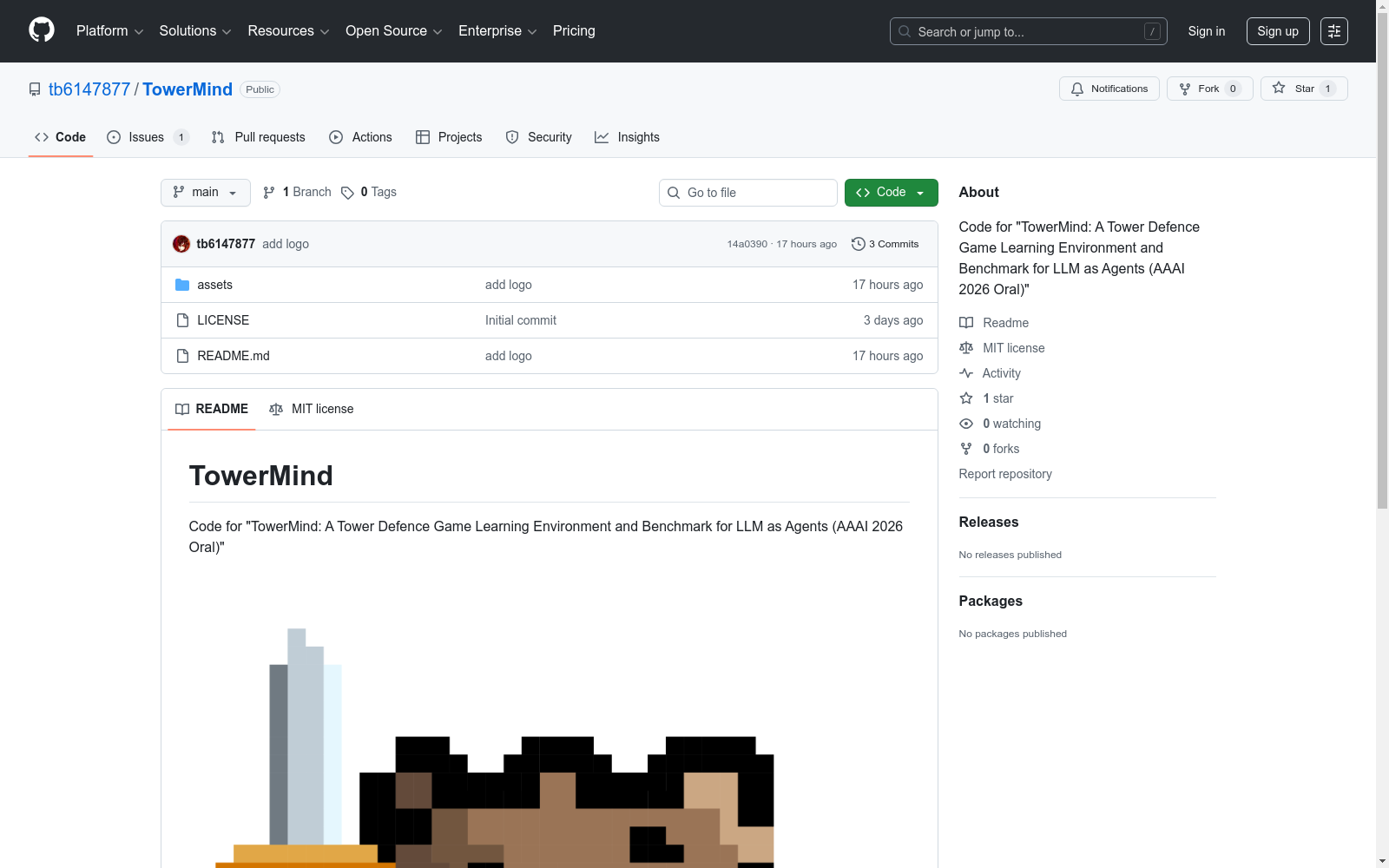Select the MIT license tab in file viewer
1389x868 pixels.
tap(312, 409)
